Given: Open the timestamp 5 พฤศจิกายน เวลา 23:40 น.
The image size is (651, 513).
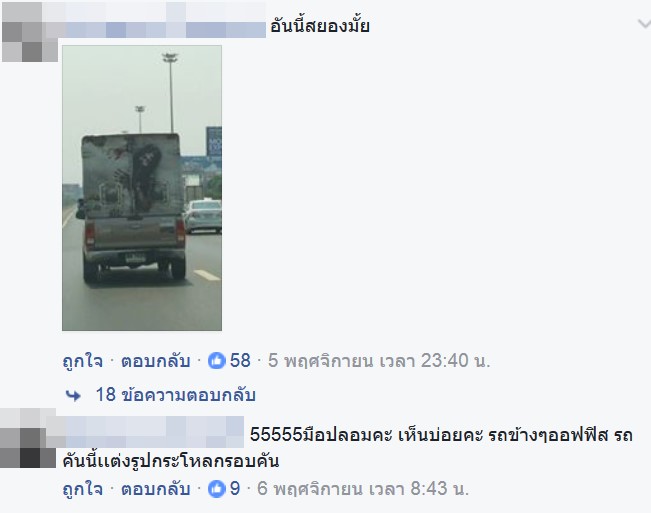Looking at the screenshot, I should pyautogui.click(x=379, y=361).
